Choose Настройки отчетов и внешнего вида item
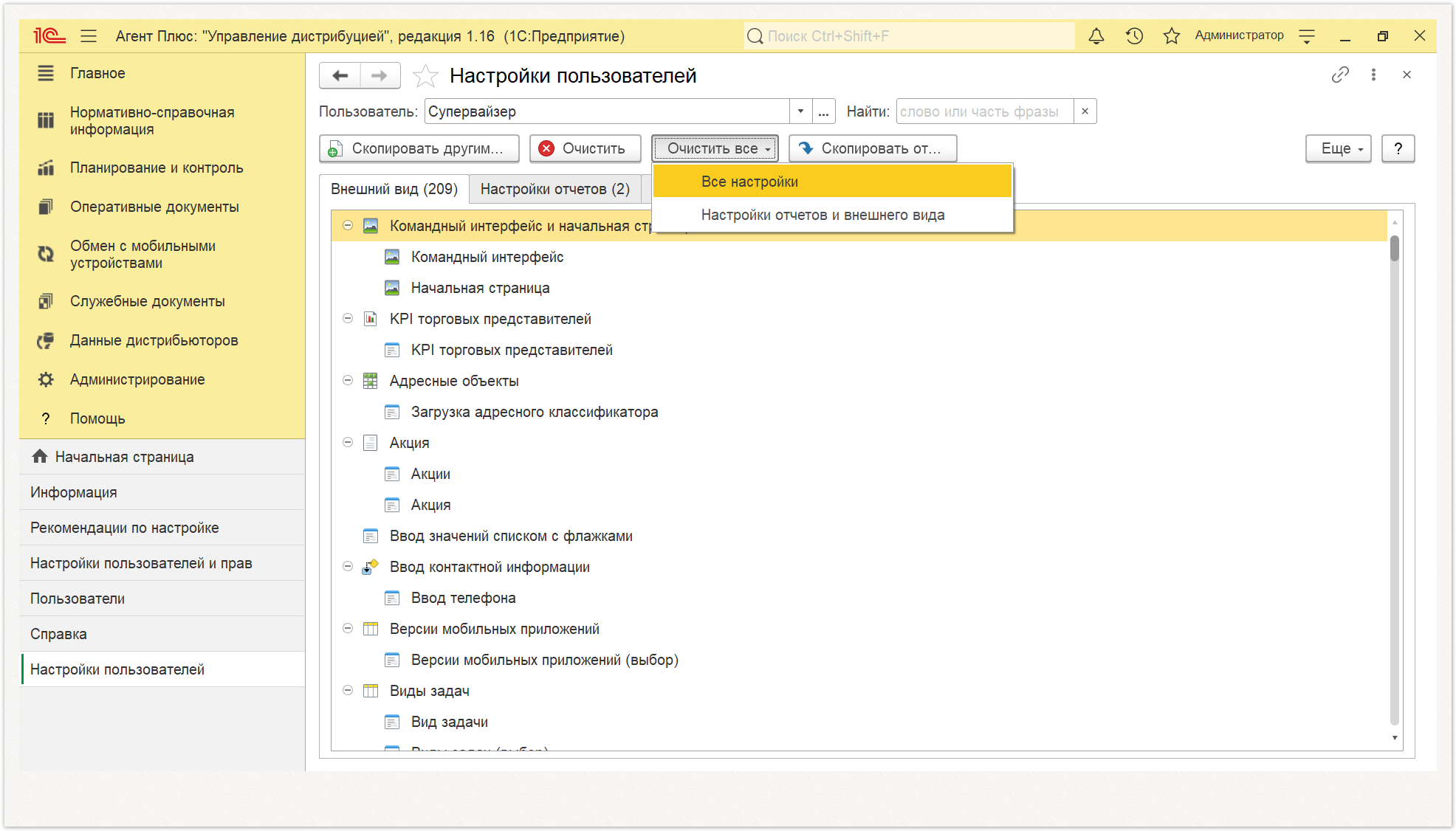The width and height of the screenshot is (1456, 831). pos(832,215)
